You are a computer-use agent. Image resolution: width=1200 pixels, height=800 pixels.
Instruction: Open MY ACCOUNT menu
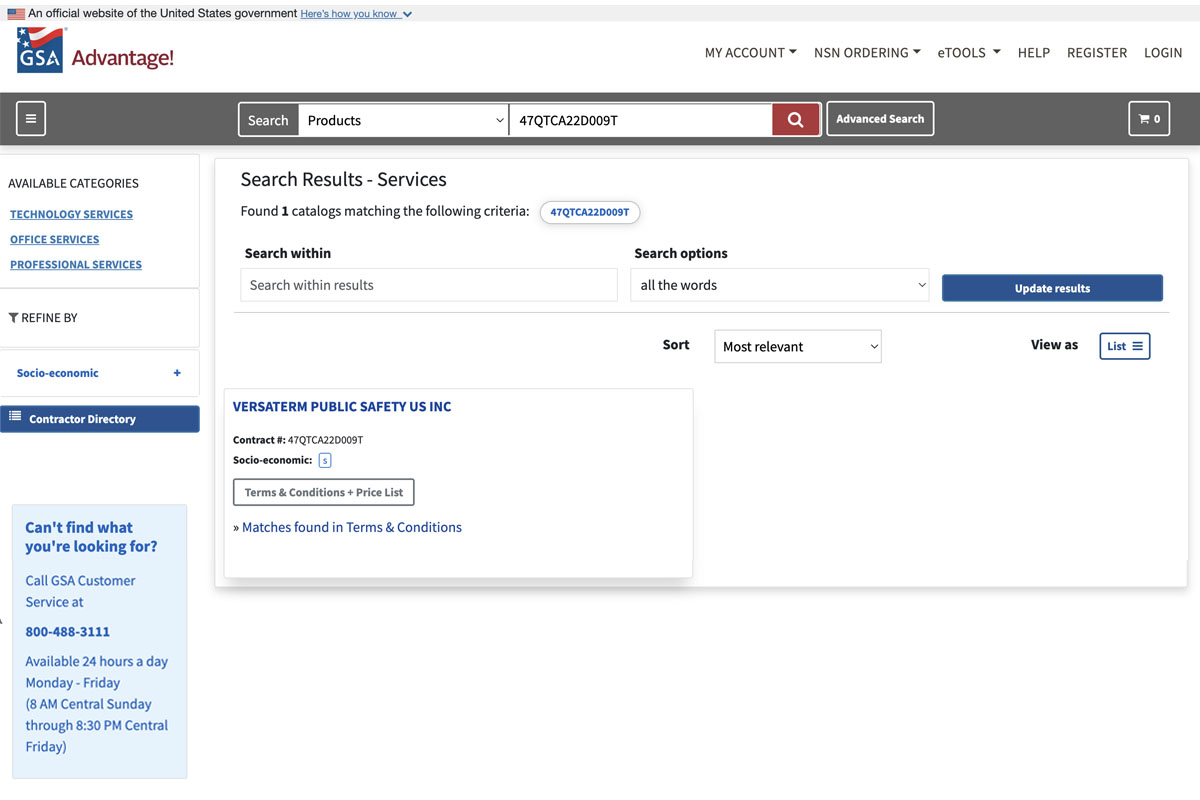(750, 53)
